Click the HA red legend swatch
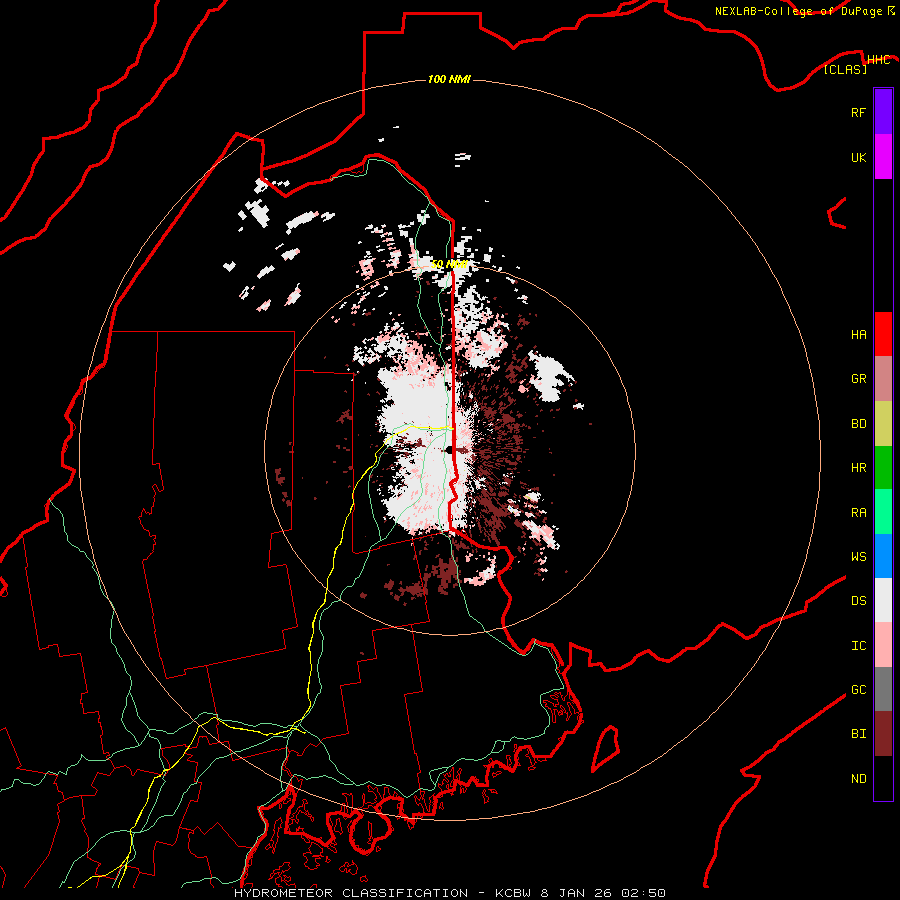Image resolution: width=900 pixels, height=900 pixels. point(883,334)
